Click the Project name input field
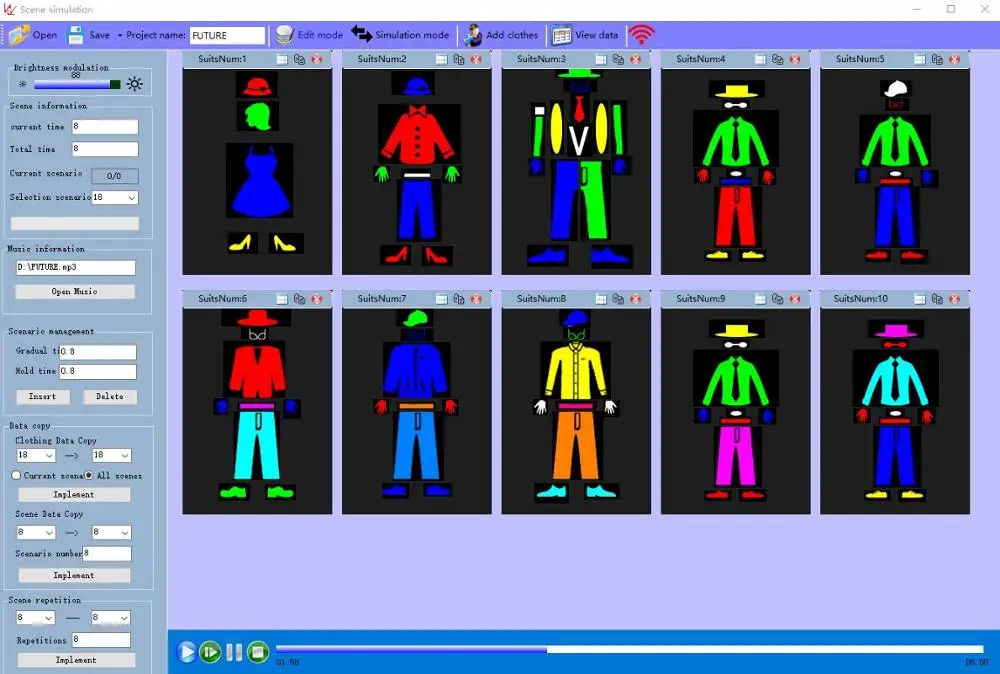1000x674 pixels. (227, 35)
